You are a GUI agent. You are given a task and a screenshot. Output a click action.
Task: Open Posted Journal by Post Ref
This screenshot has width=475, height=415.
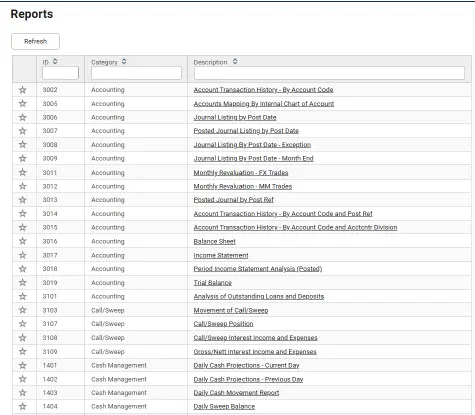pos(234,200)
